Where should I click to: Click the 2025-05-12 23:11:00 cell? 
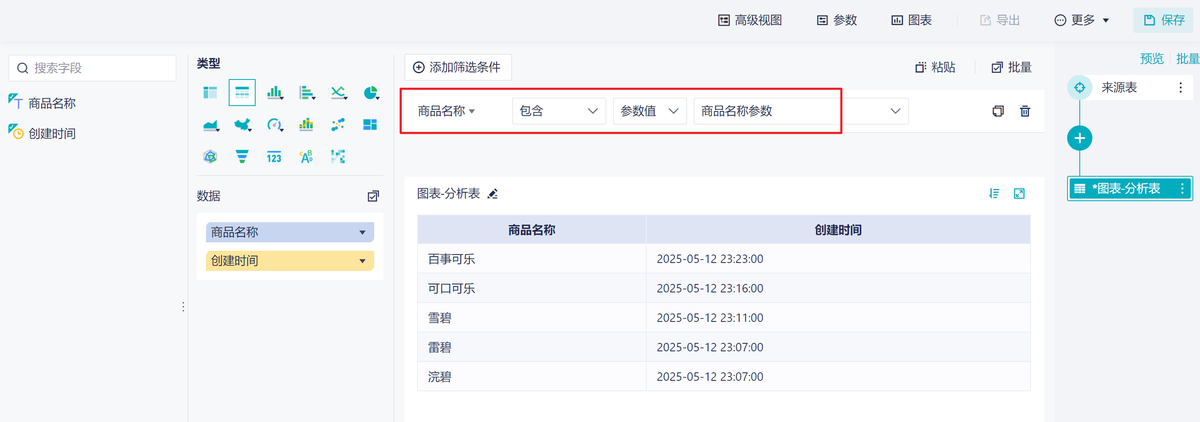838,318
